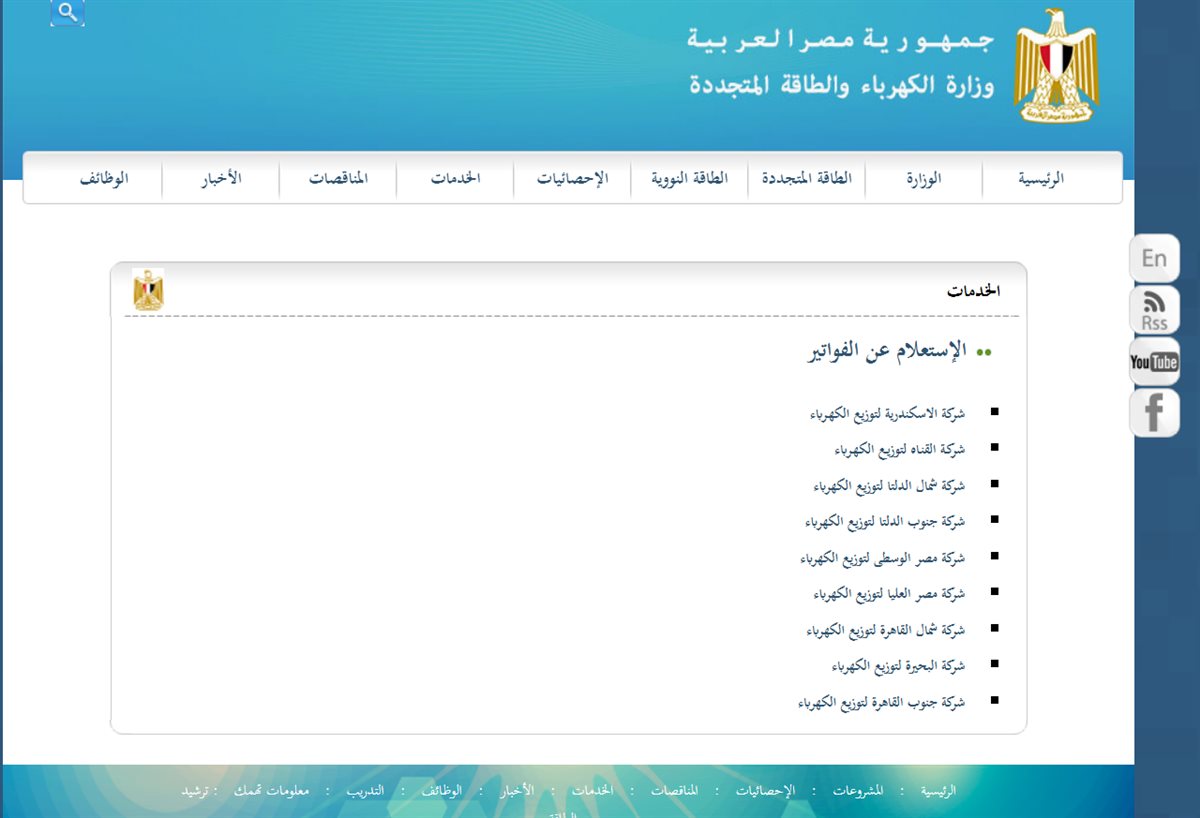Click the small eagle logo in الخدمات panel
Image resolution: width=1200 pixels, height=818 pixels.
148,290
